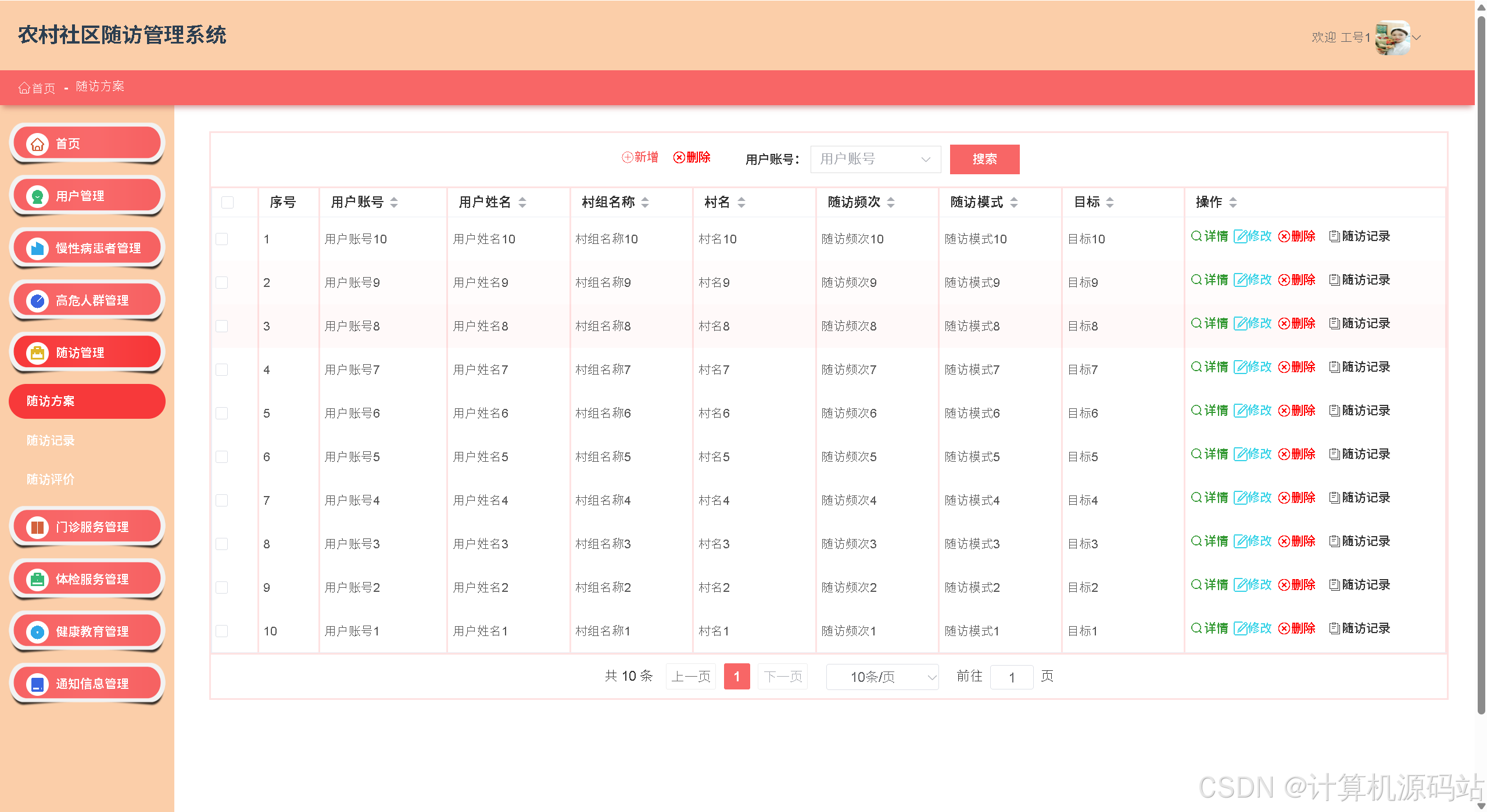Open 随访评价 submenu item in sidebar
The width and height of the screenshot is (1487, 812).
point(51,479)
